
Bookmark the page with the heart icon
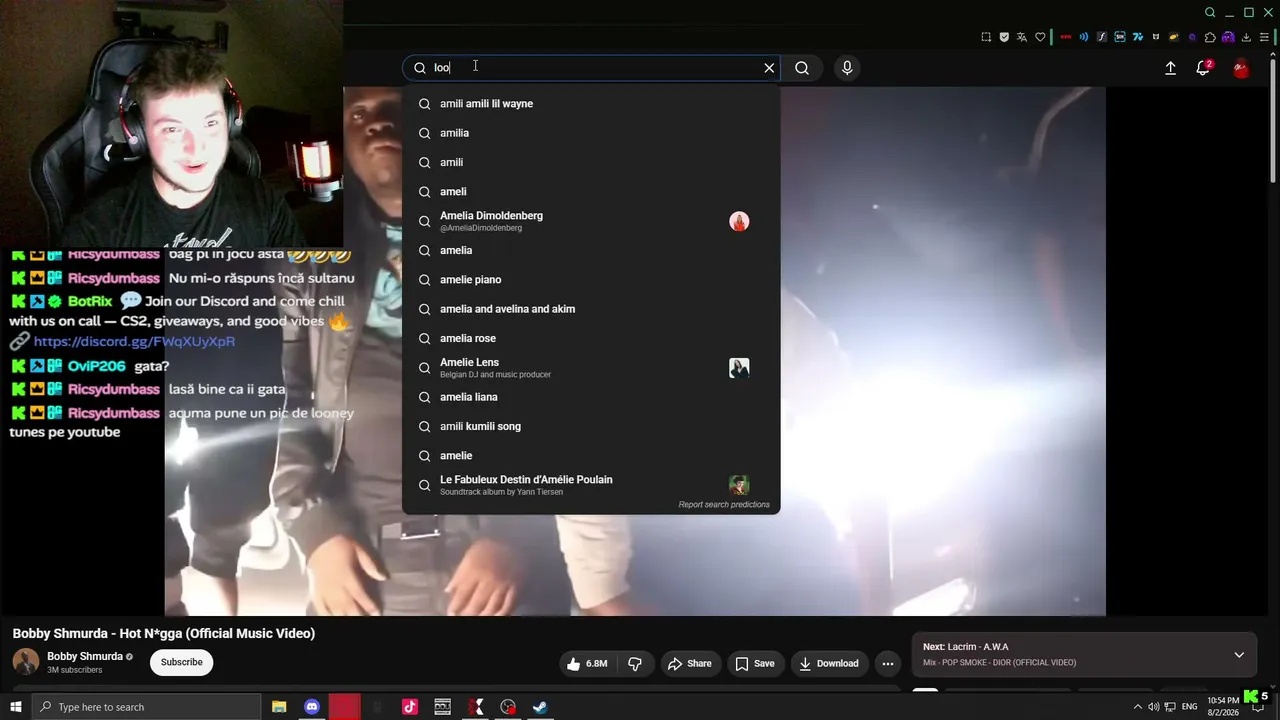point(1040,37)
